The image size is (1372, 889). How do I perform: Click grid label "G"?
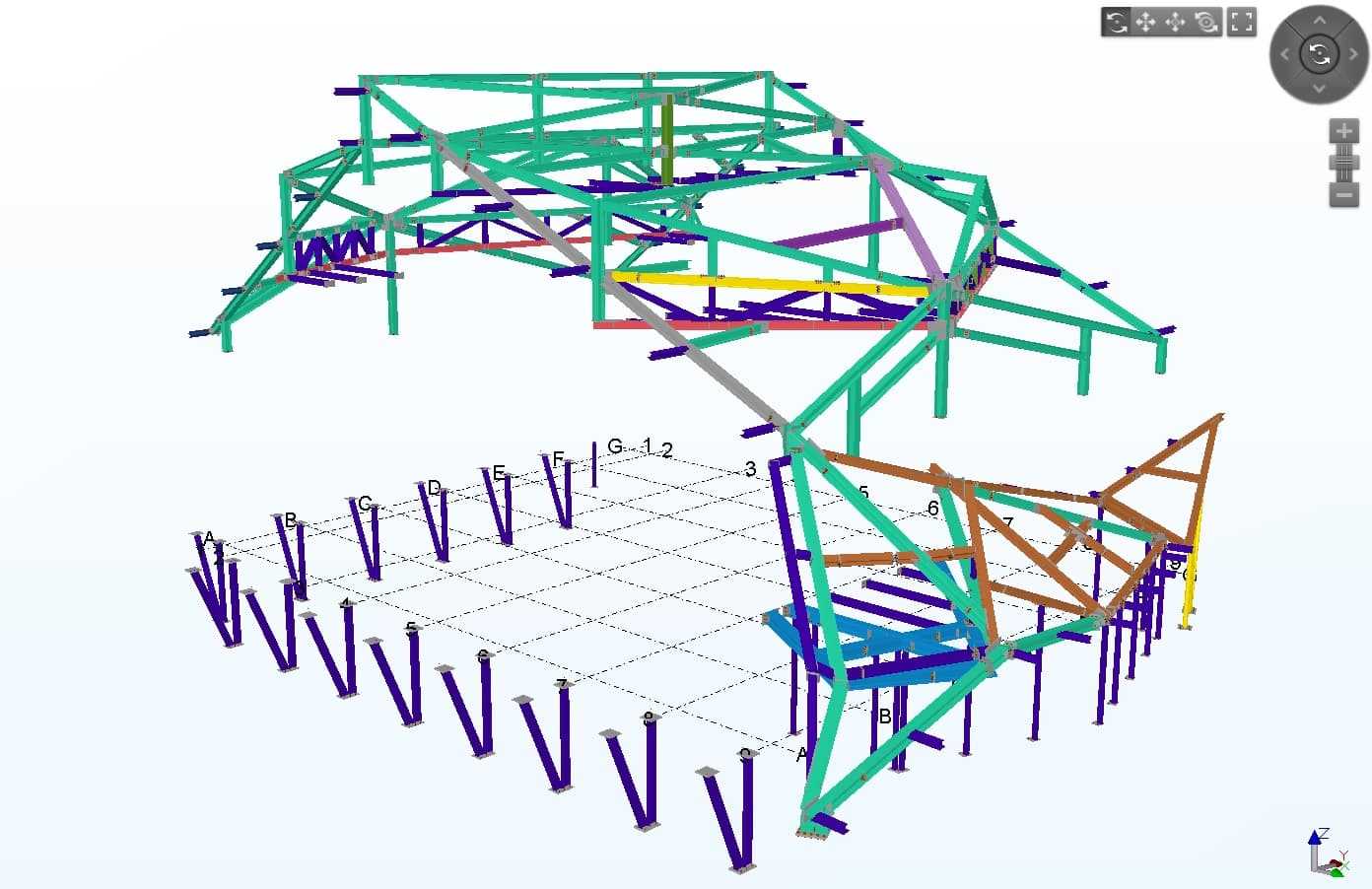point(615,446)
